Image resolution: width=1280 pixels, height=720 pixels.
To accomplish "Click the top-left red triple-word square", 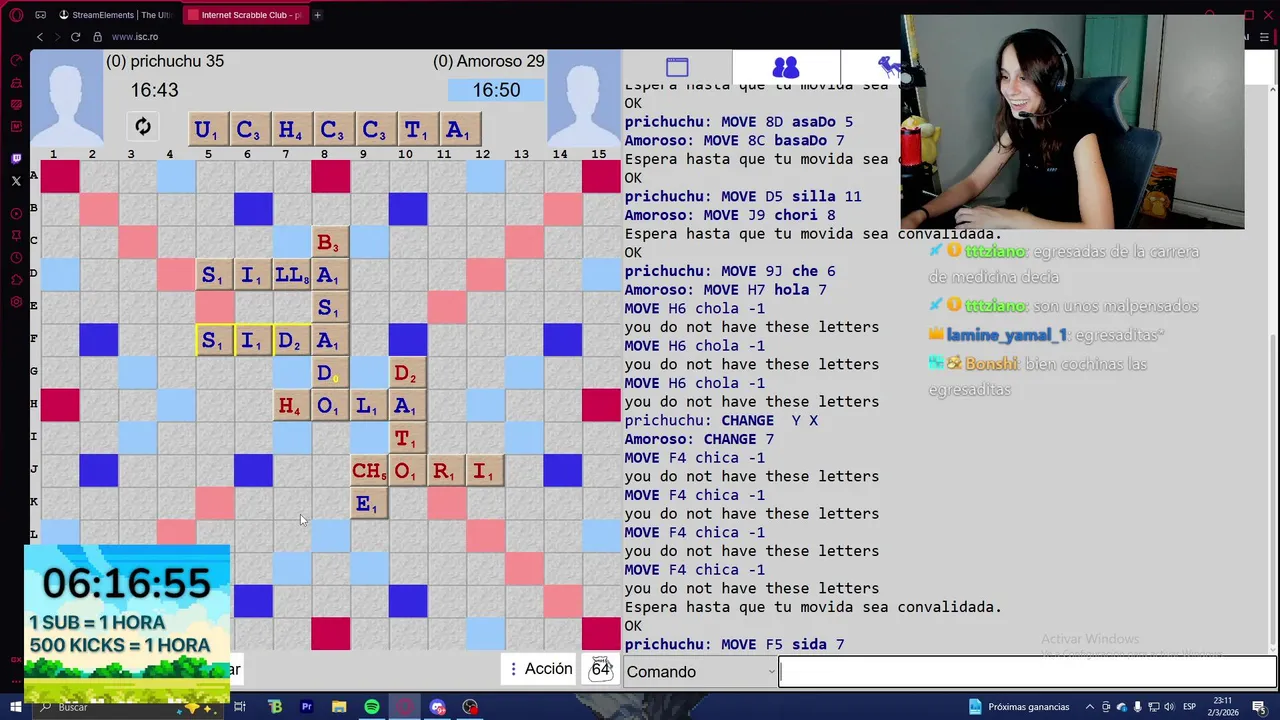I will (x=60, y=177).
